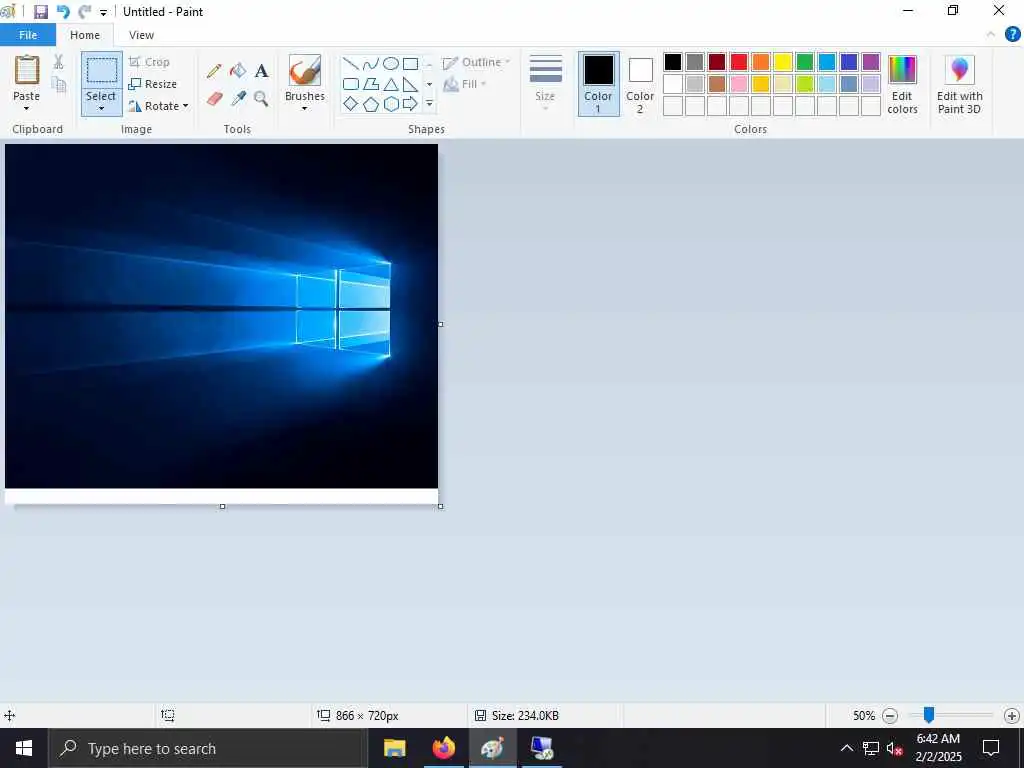
Task: Pick the red color swatch
Action: click(739, 62)
